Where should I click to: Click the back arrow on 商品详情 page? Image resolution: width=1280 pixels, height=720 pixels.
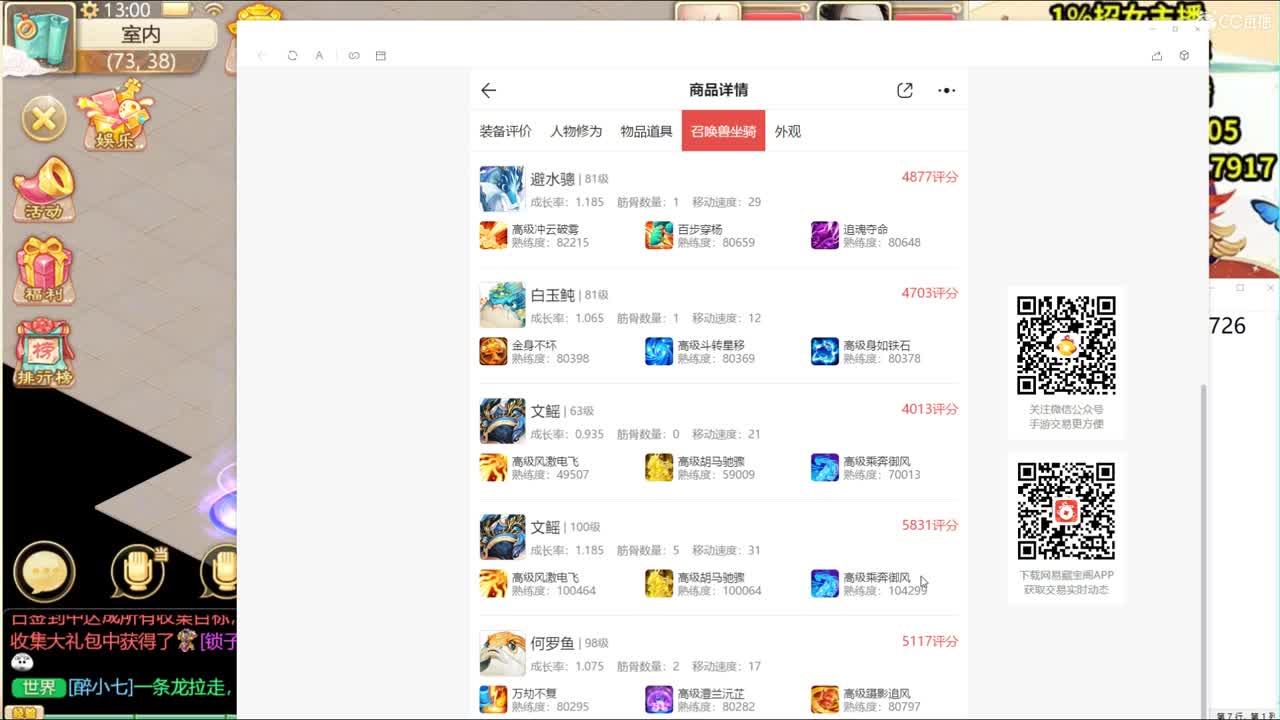point(488,89)
